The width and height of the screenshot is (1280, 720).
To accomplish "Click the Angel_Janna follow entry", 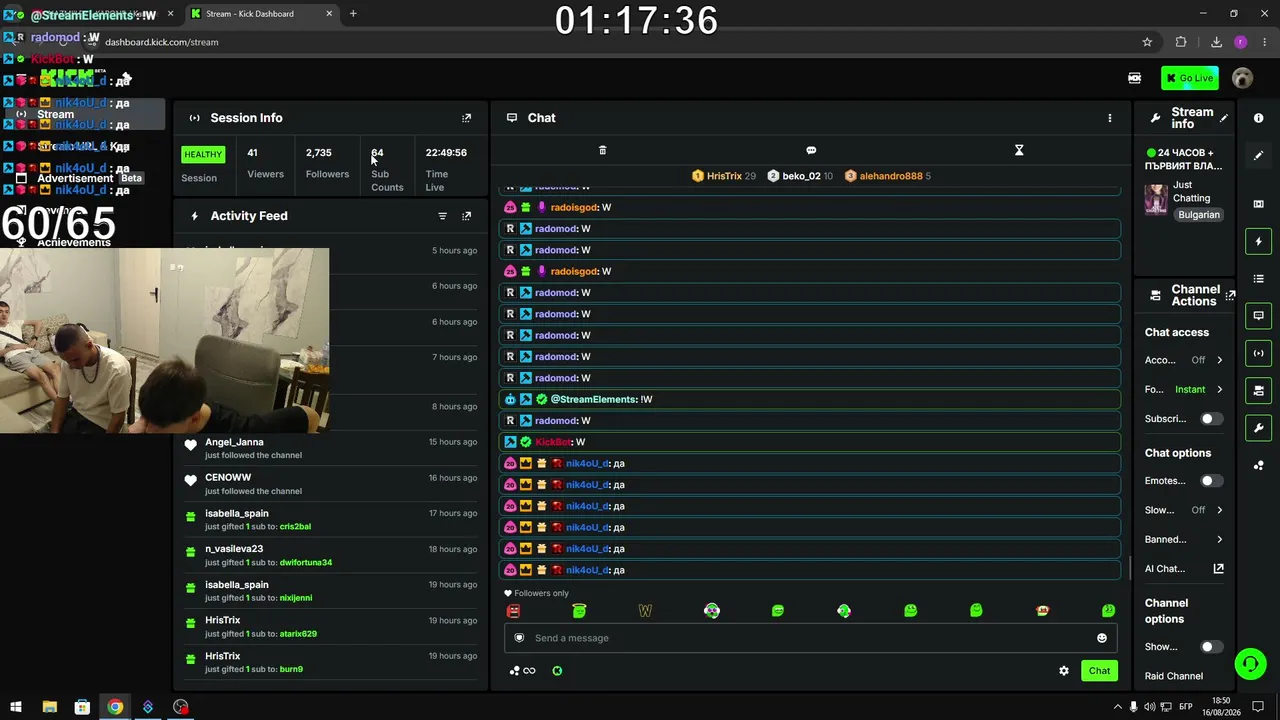I will click(x=331, y=448).
